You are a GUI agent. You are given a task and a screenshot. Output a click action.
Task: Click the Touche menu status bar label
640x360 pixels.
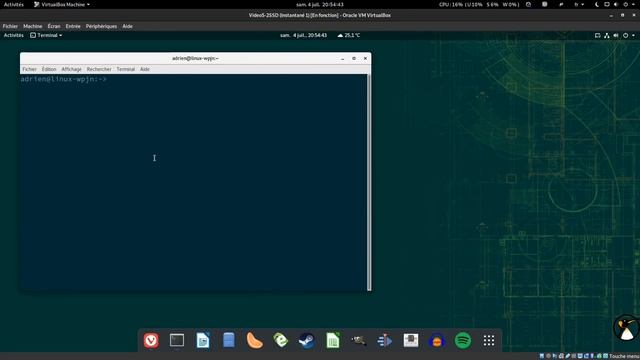coord(624,356)
